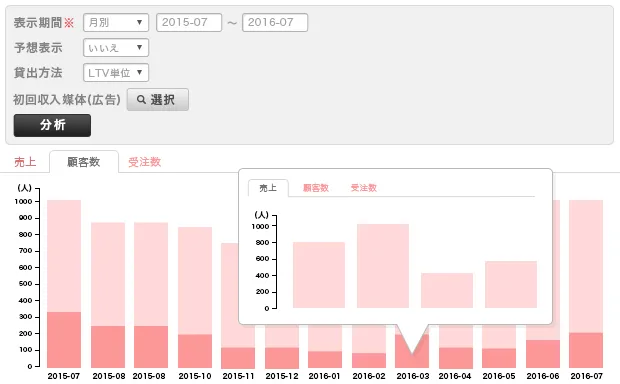Screen dimensions: 620x384
Task: Click the 2015-07 start date field
Action: point(189,23)
